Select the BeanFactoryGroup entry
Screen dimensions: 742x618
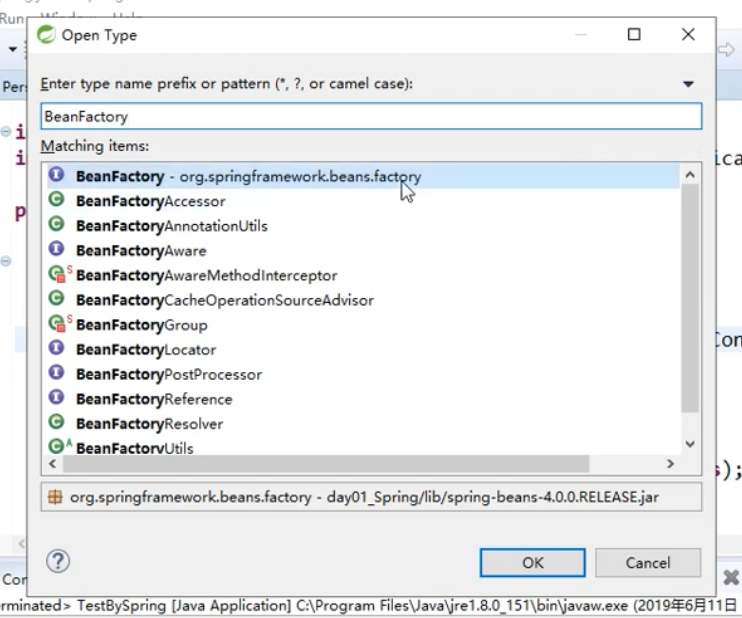click(x=363, y=325)
